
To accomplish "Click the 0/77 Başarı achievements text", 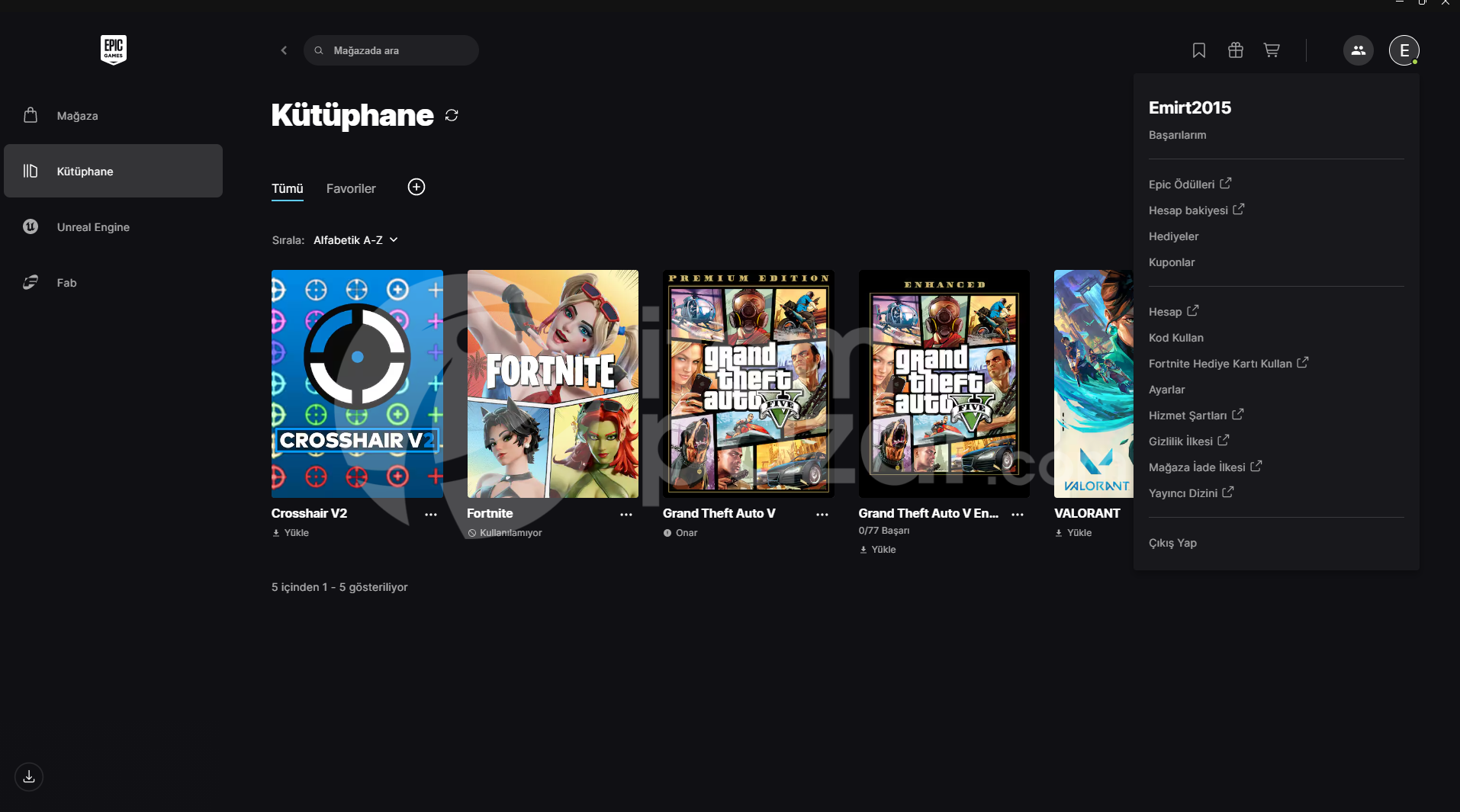I will click(x=884, y=531).
